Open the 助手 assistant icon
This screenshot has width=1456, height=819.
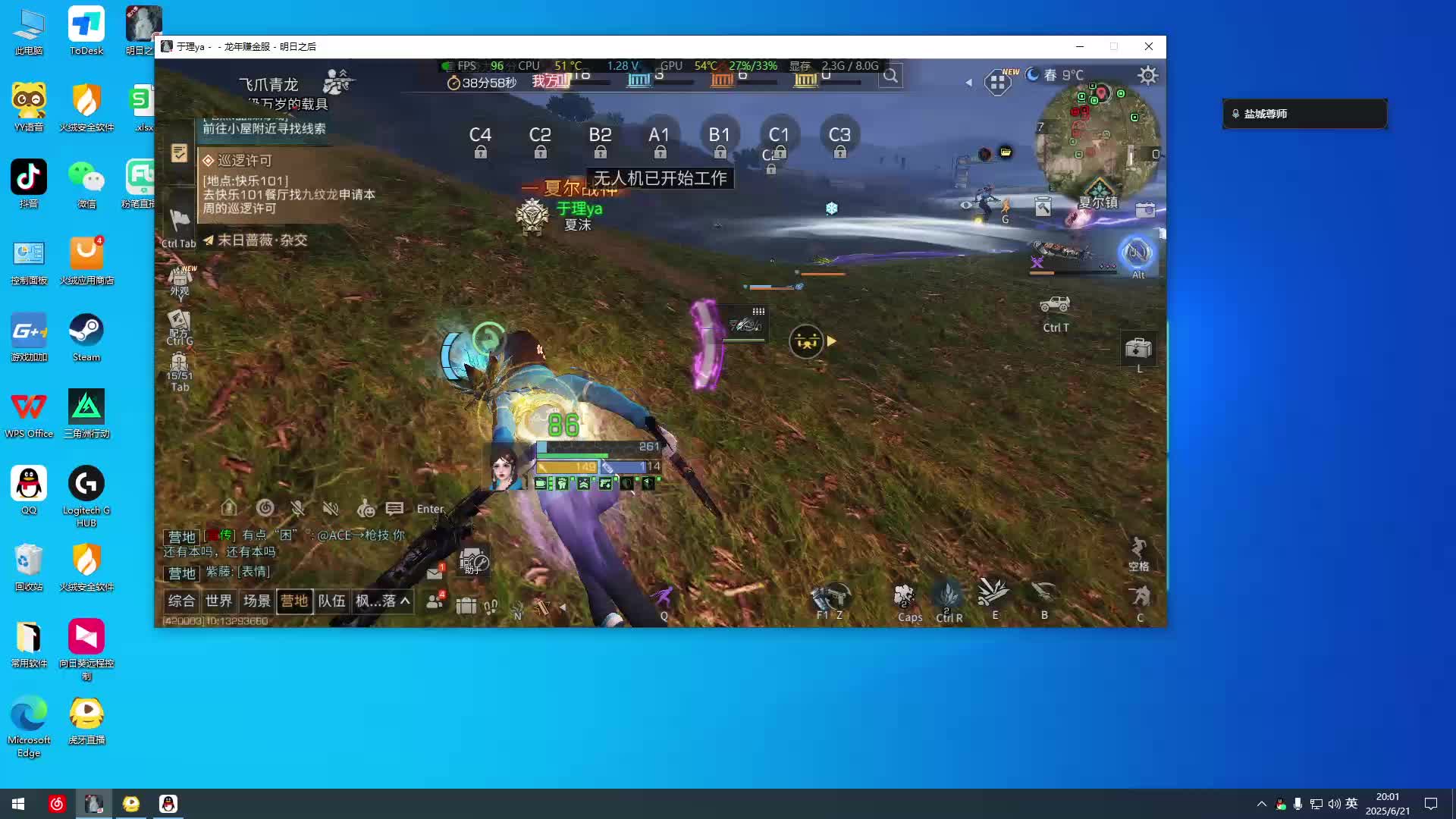point(473,562)
